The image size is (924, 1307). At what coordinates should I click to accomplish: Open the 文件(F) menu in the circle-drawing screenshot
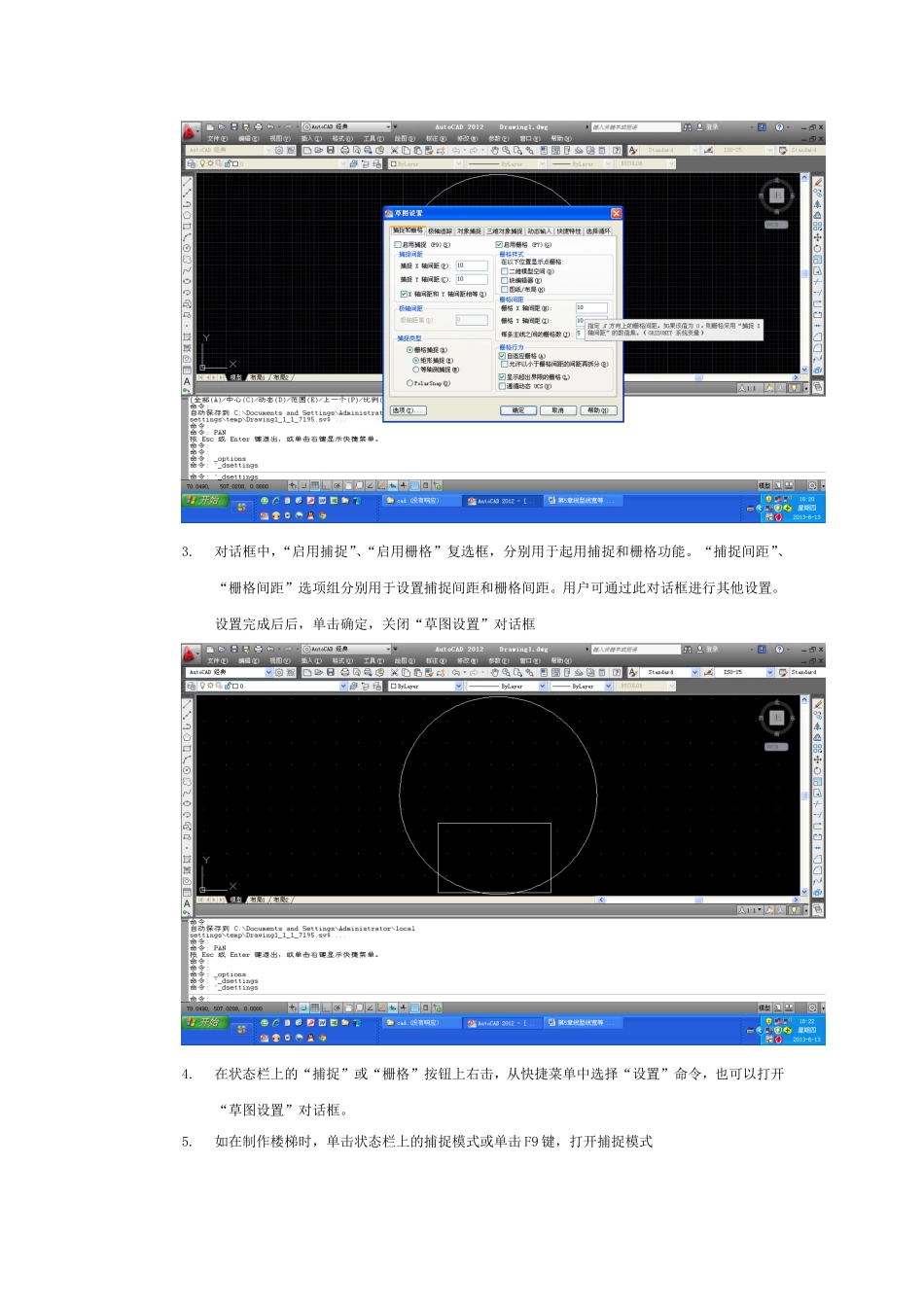click(x=218, y=660)
